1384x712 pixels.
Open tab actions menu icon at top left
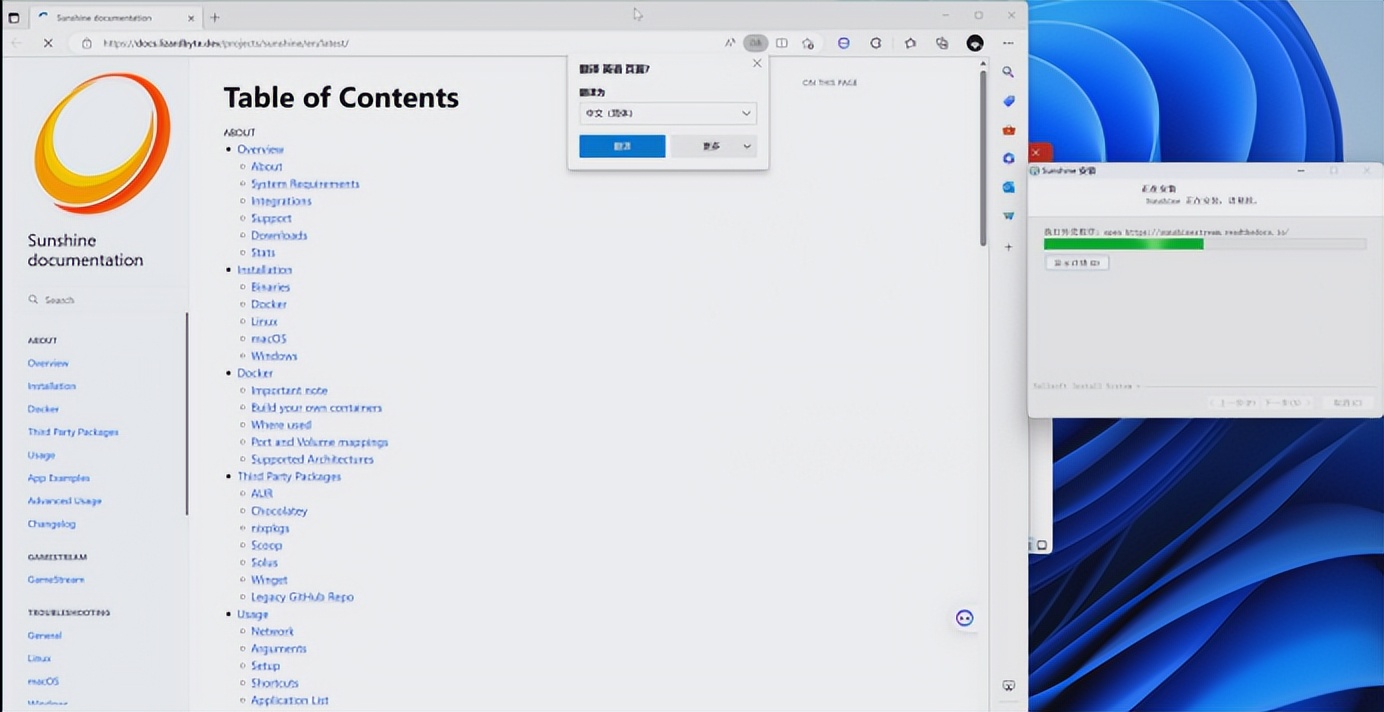[x=14, y=17]
